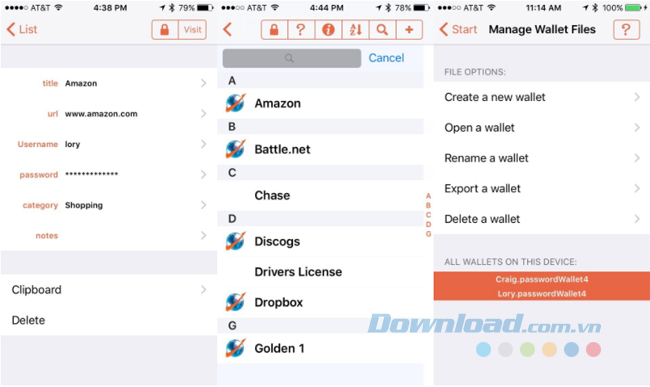Image resolution: width=650 pixels, height=387 pixels.
Task: Go back to Start screen
Action: [458, 29]
